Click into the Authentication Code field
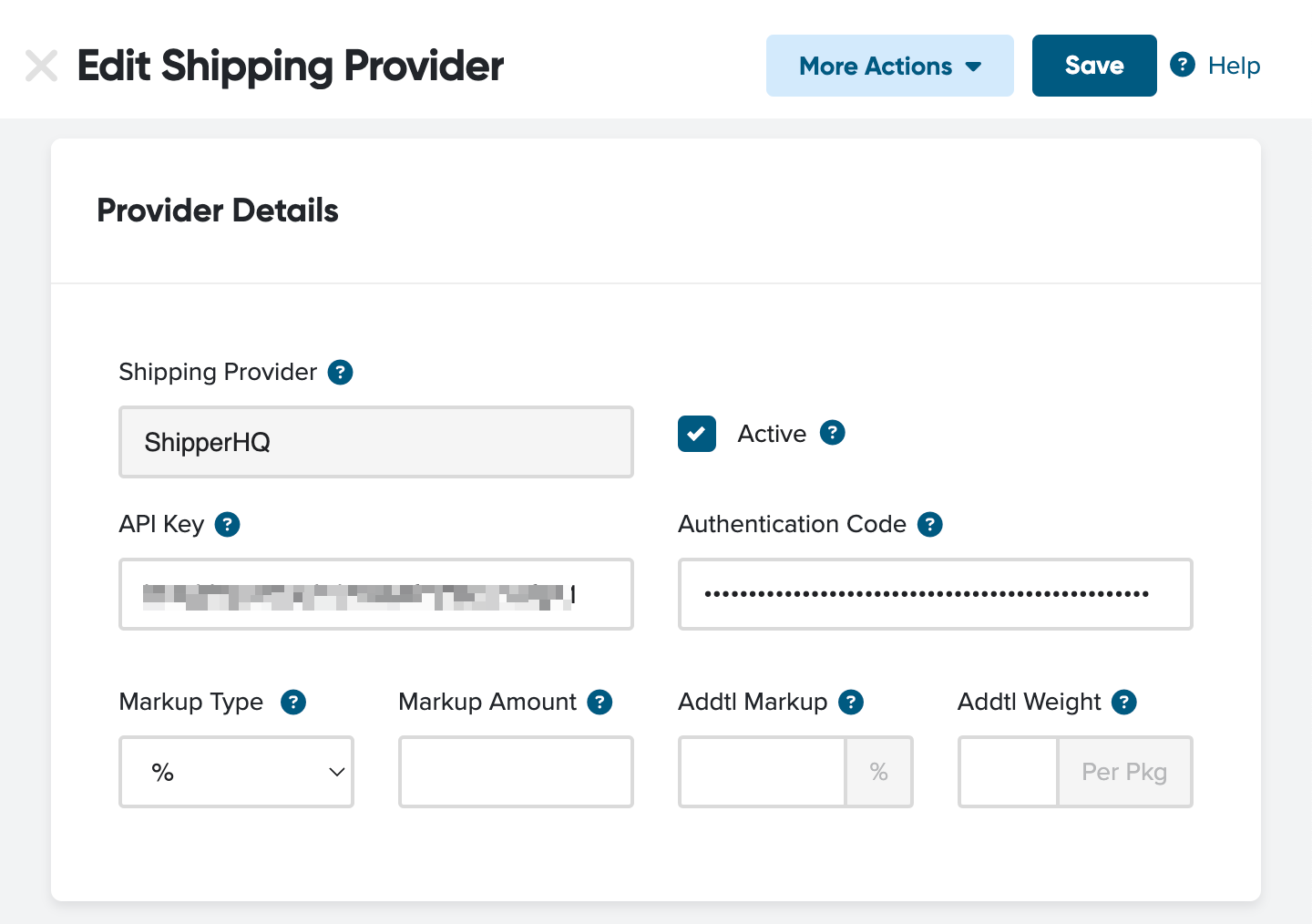This screenshot has width=1312, height=924. coord(935,594)
